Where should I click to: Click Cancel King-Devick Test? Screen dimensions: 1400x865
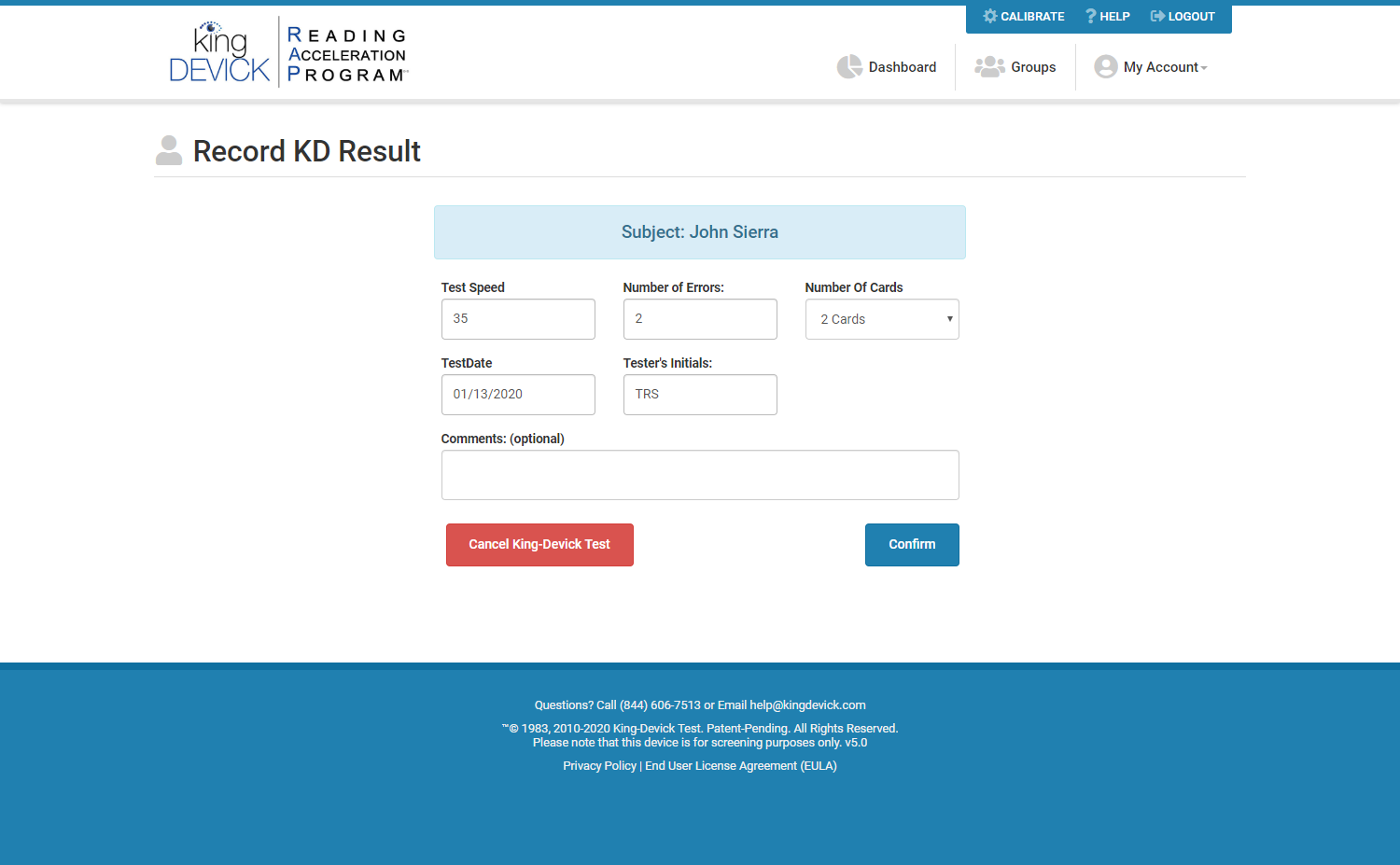539,544
